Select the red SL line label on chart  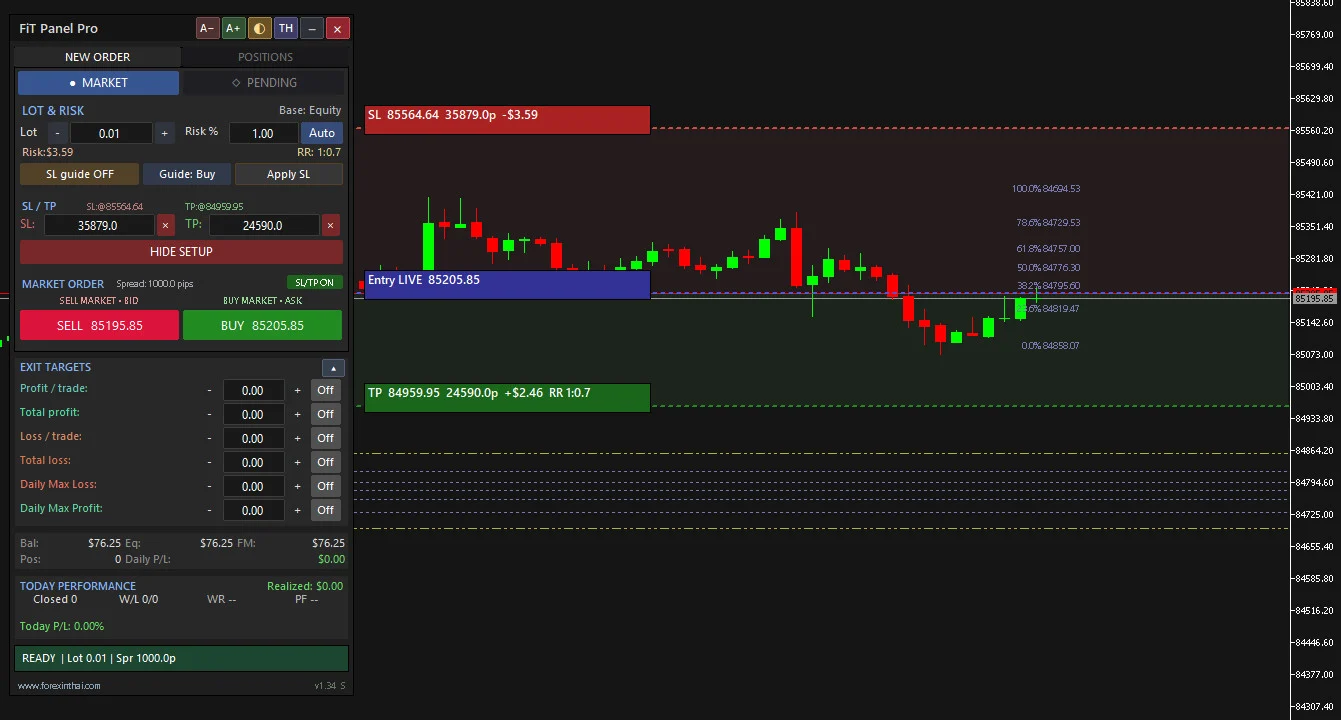coord(507,120)
